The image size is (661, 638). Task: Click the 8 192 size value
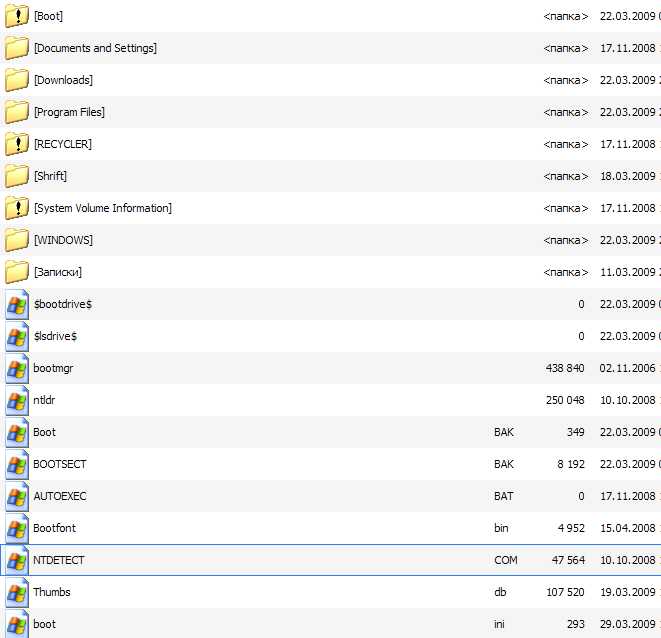coord(571,465)
